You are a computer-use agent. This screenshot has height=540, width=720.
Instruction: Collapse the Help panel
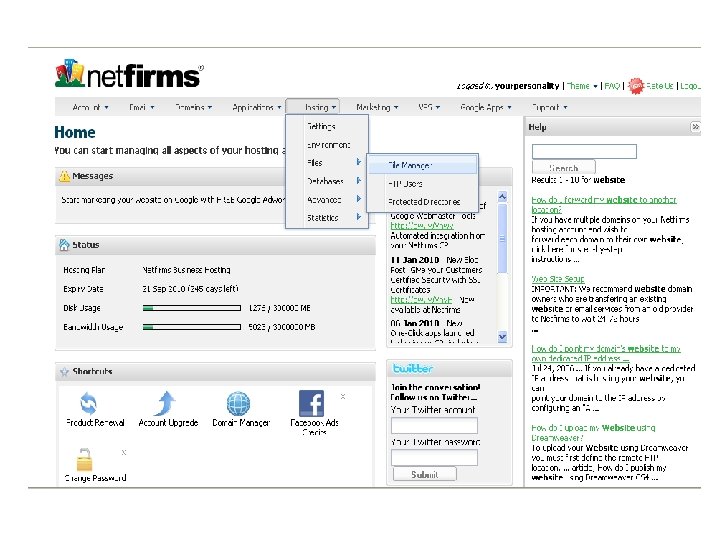click(x=695, y=127)
